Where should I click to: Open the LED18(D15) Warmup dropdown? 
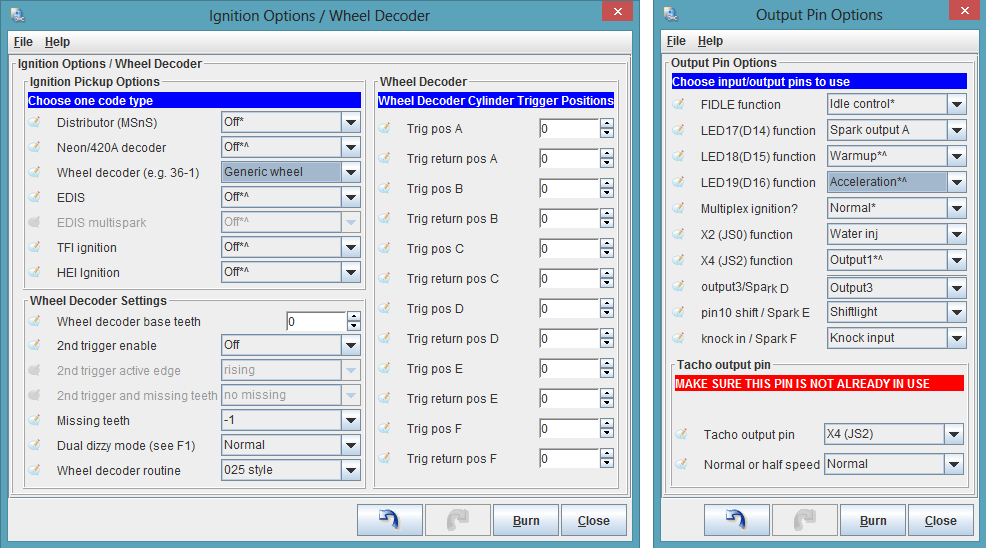pyautogui.click(x=897, y=156)
